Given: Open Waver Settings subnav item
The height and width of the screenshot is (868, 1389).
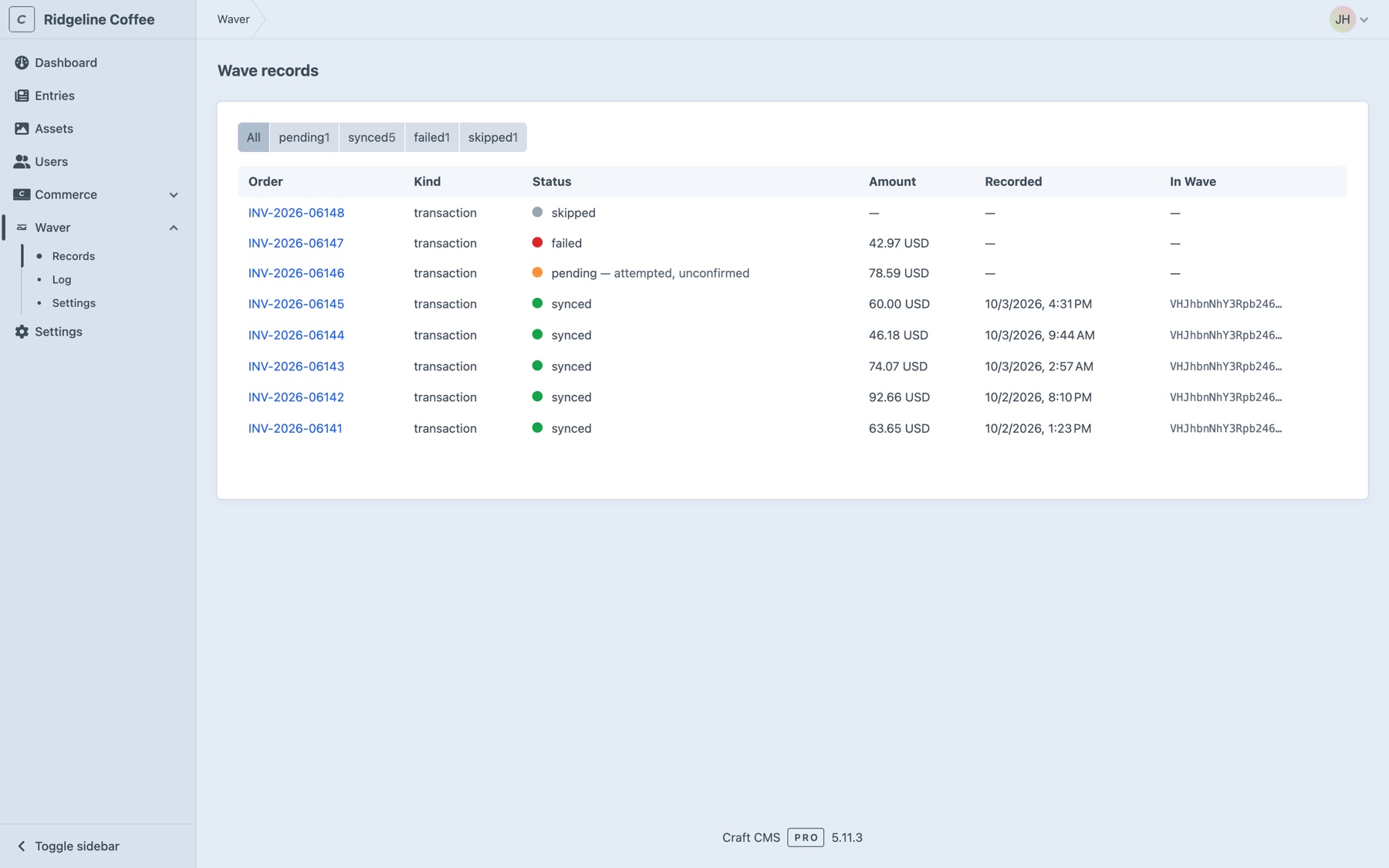Looking at the screenshot, I should [74, 303].
